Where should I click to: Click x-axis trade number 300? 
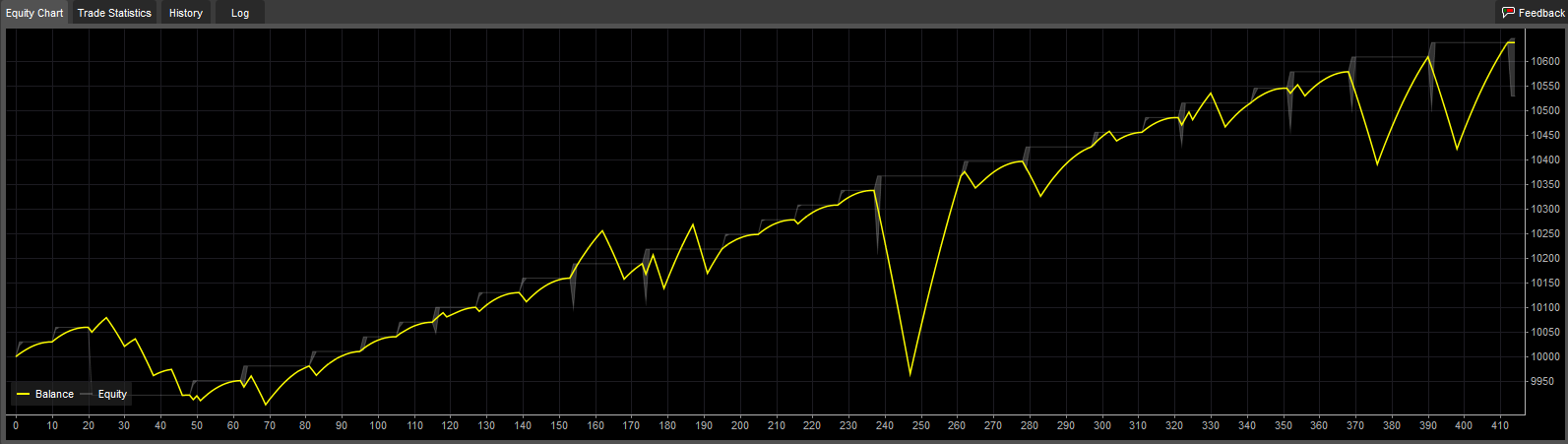[x=1101, y=425]
